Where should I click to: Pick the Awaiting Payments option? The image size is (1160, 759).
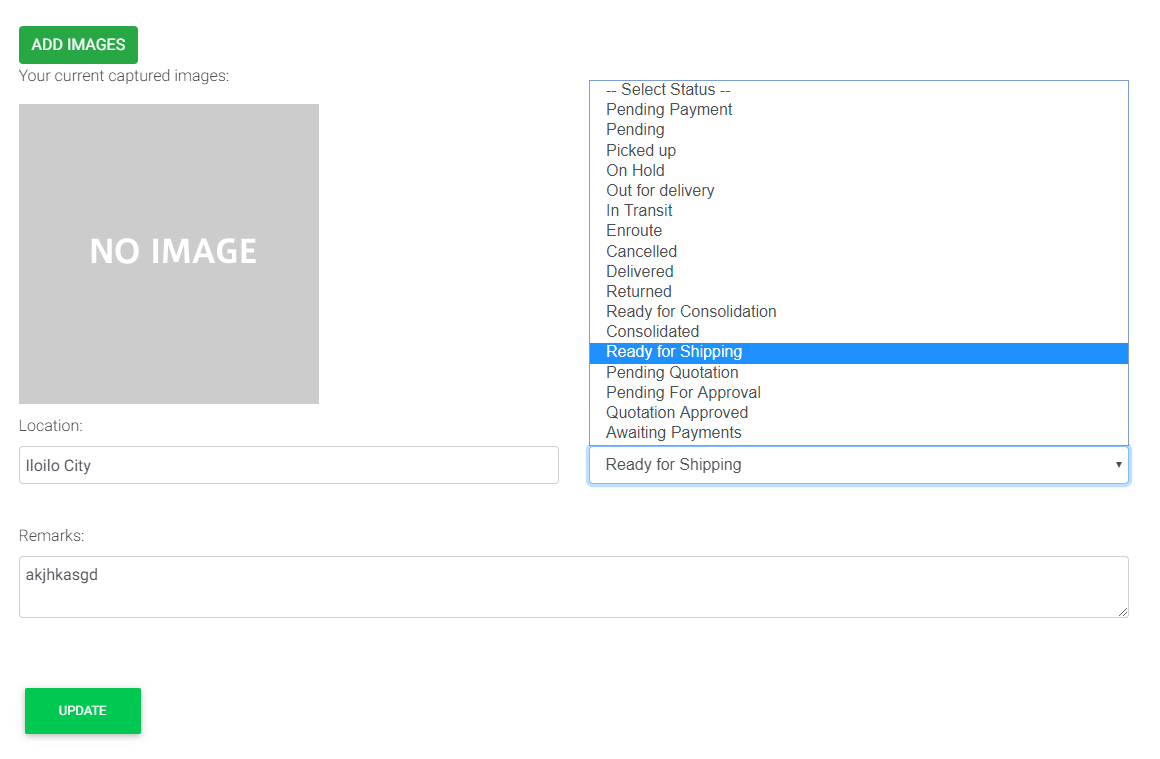click(x=859, y=433)
